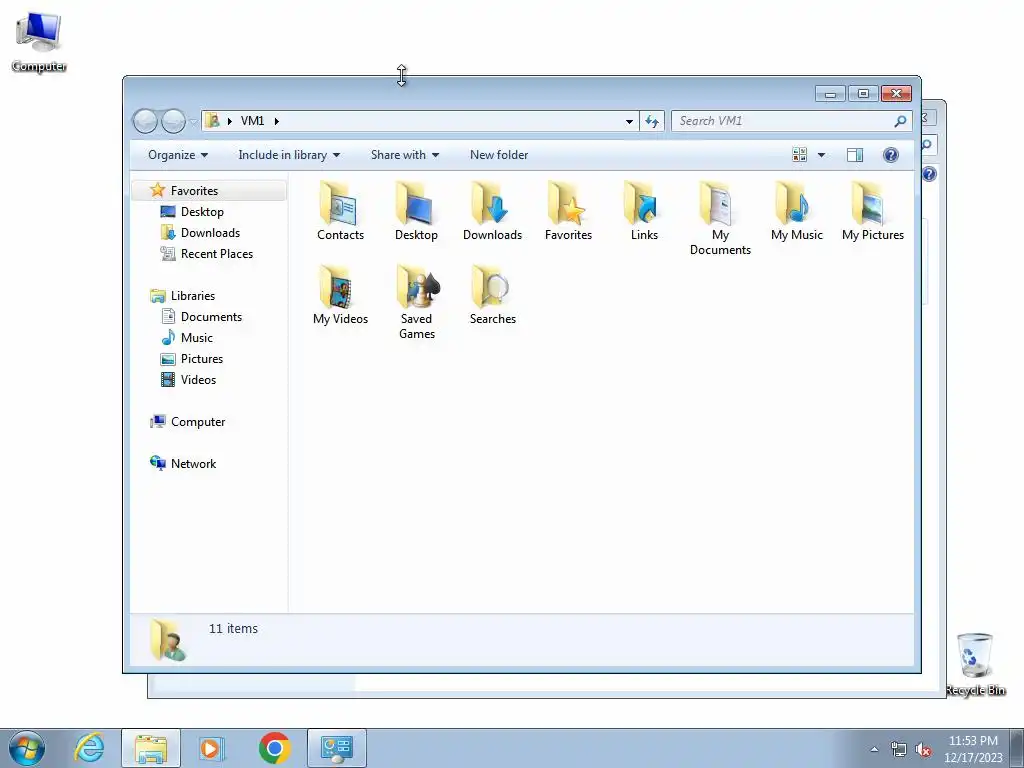1024x768 pixels.
Task: Open the Organize dropdown menu
Action: click(x=178, y=155)
